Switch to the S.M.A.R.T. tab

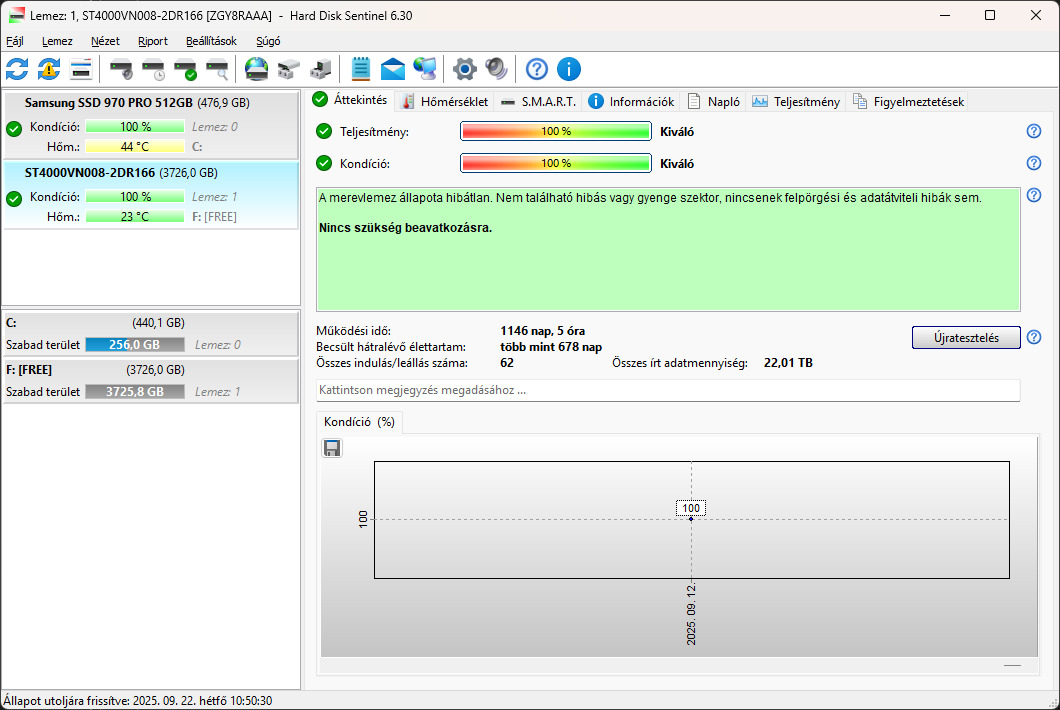click(x=538, y=101)
